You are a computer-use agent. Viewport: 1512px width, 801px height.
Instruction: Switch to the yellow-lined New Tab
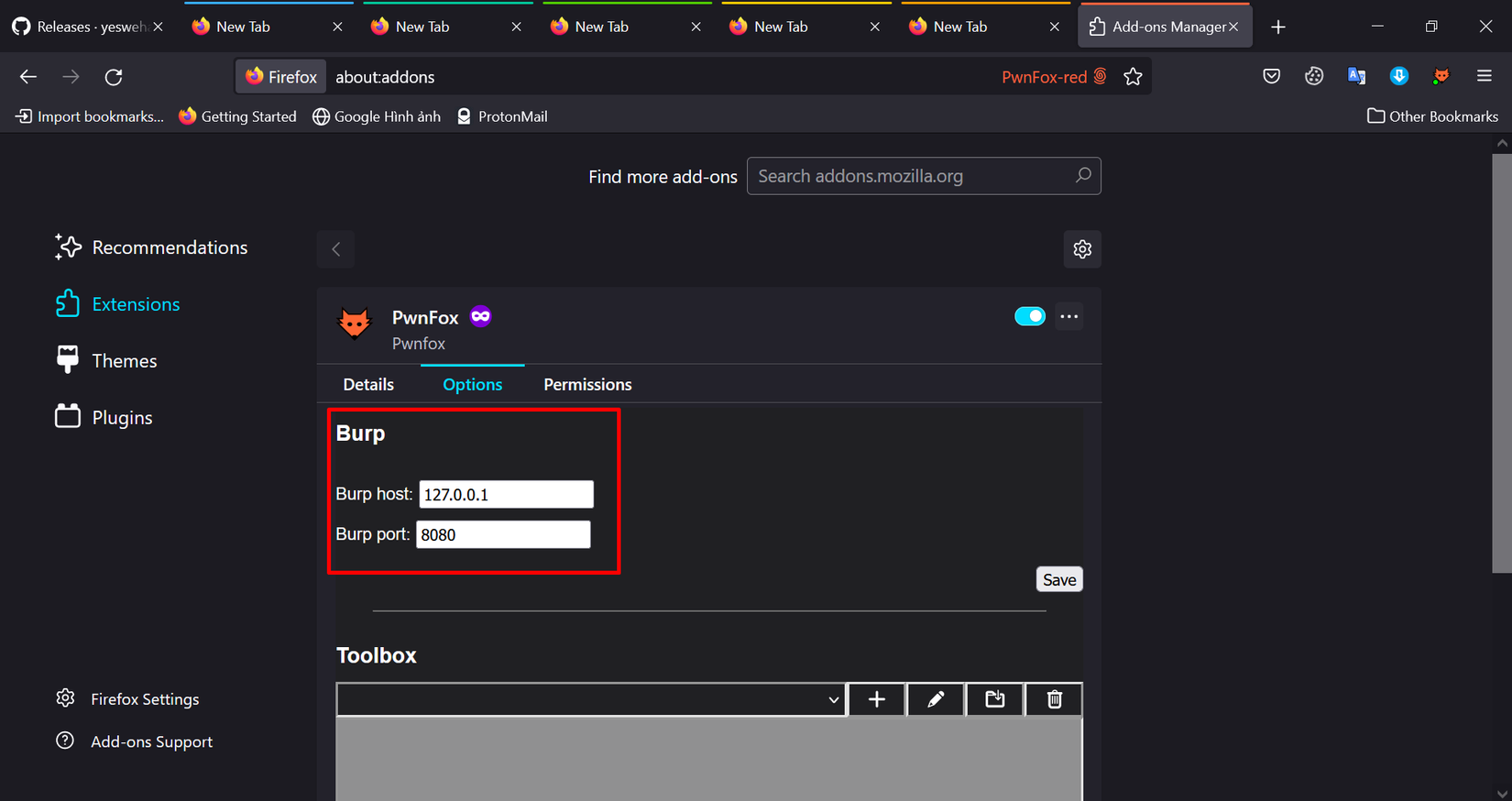(806, 27)
